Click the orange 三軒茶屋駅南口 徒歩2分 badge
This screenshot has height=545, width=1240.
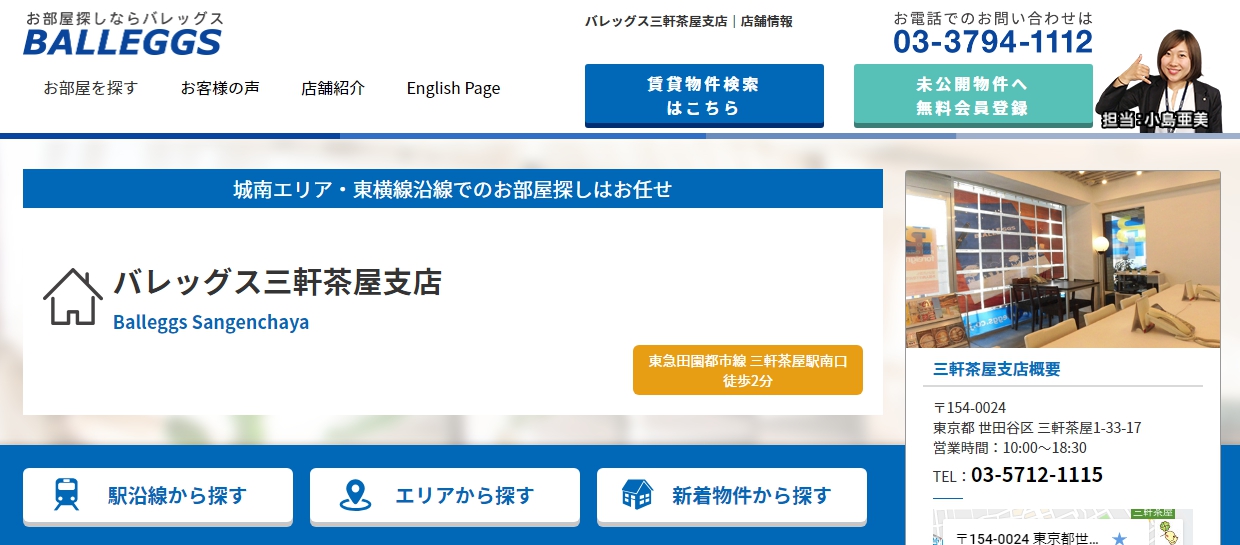click(x=748, y=370)
